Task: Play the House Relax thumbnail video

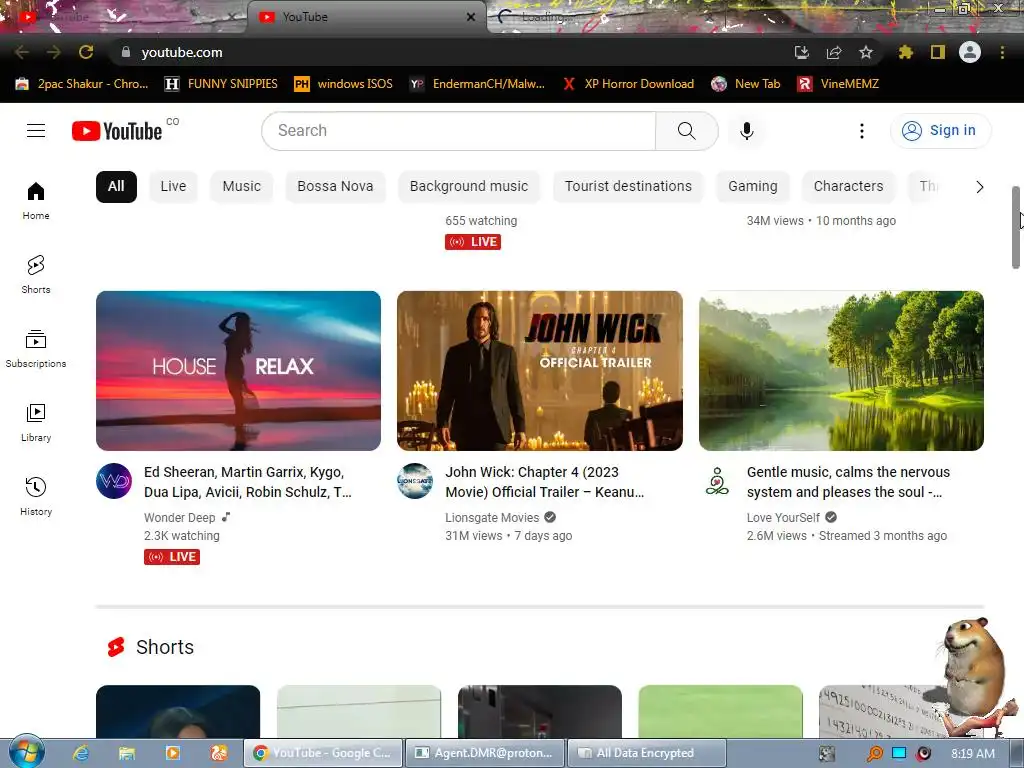Action: [238, 371]
